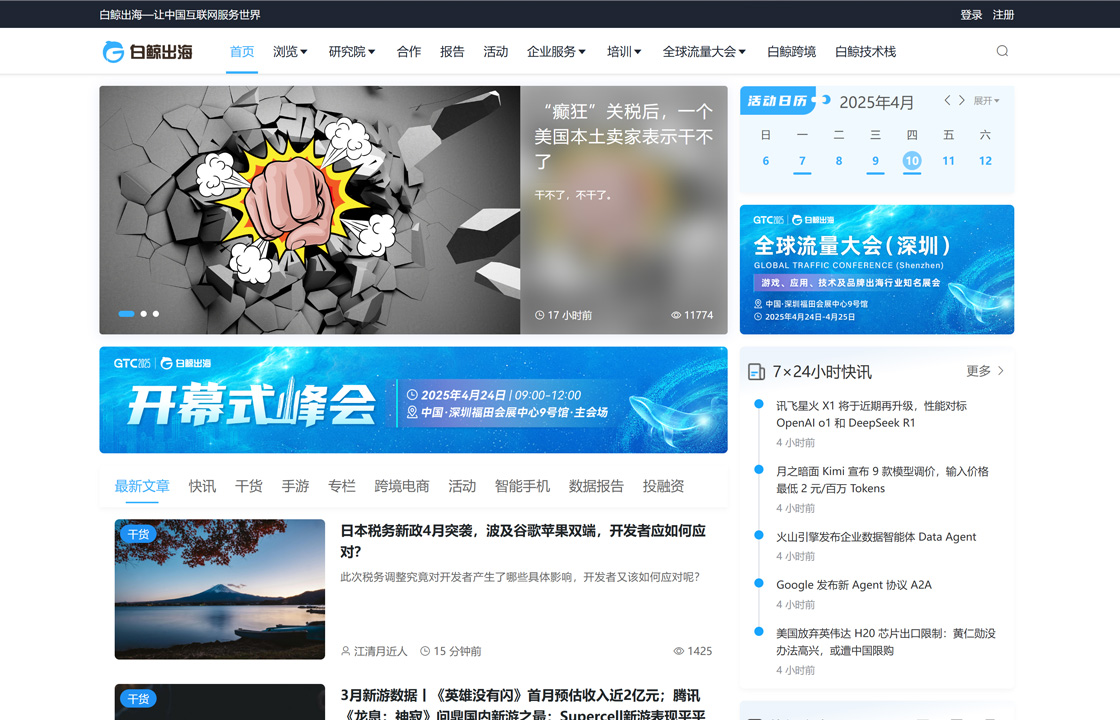Select second carousel indicator dot
Image resolution: width=1120 pixels, height=720 pixels.
[x=144, y=314]
